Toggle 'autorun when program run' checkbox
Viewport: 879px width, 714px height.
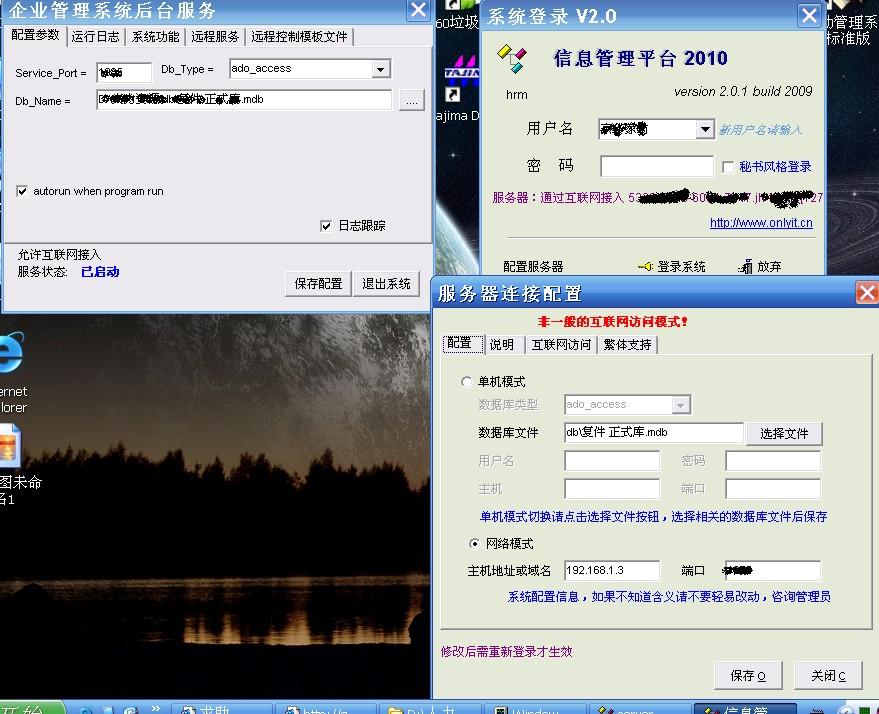point(22,191)
